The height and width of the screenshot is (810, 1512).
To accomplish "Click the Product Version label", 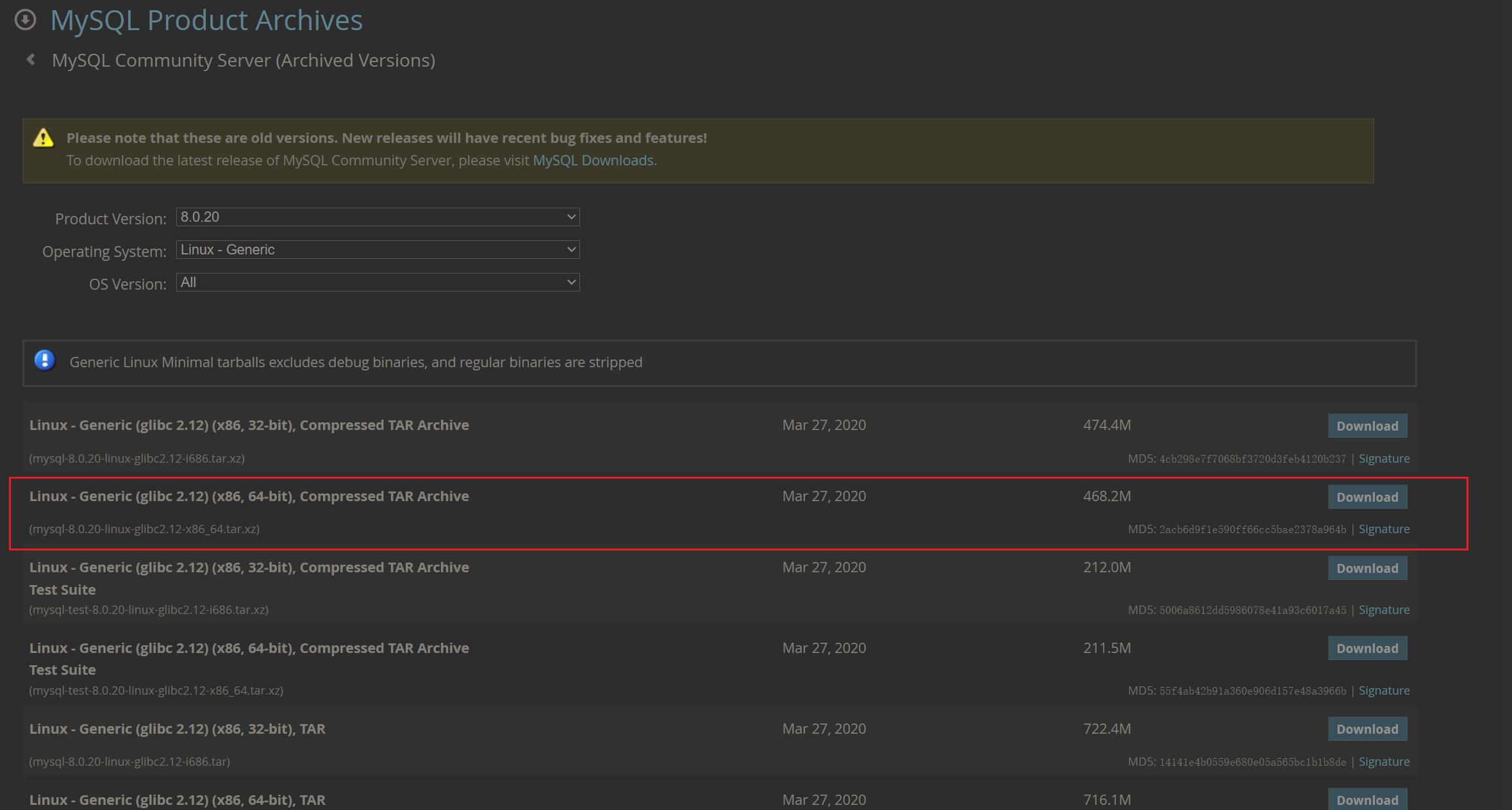I will (x=111, y=219).
